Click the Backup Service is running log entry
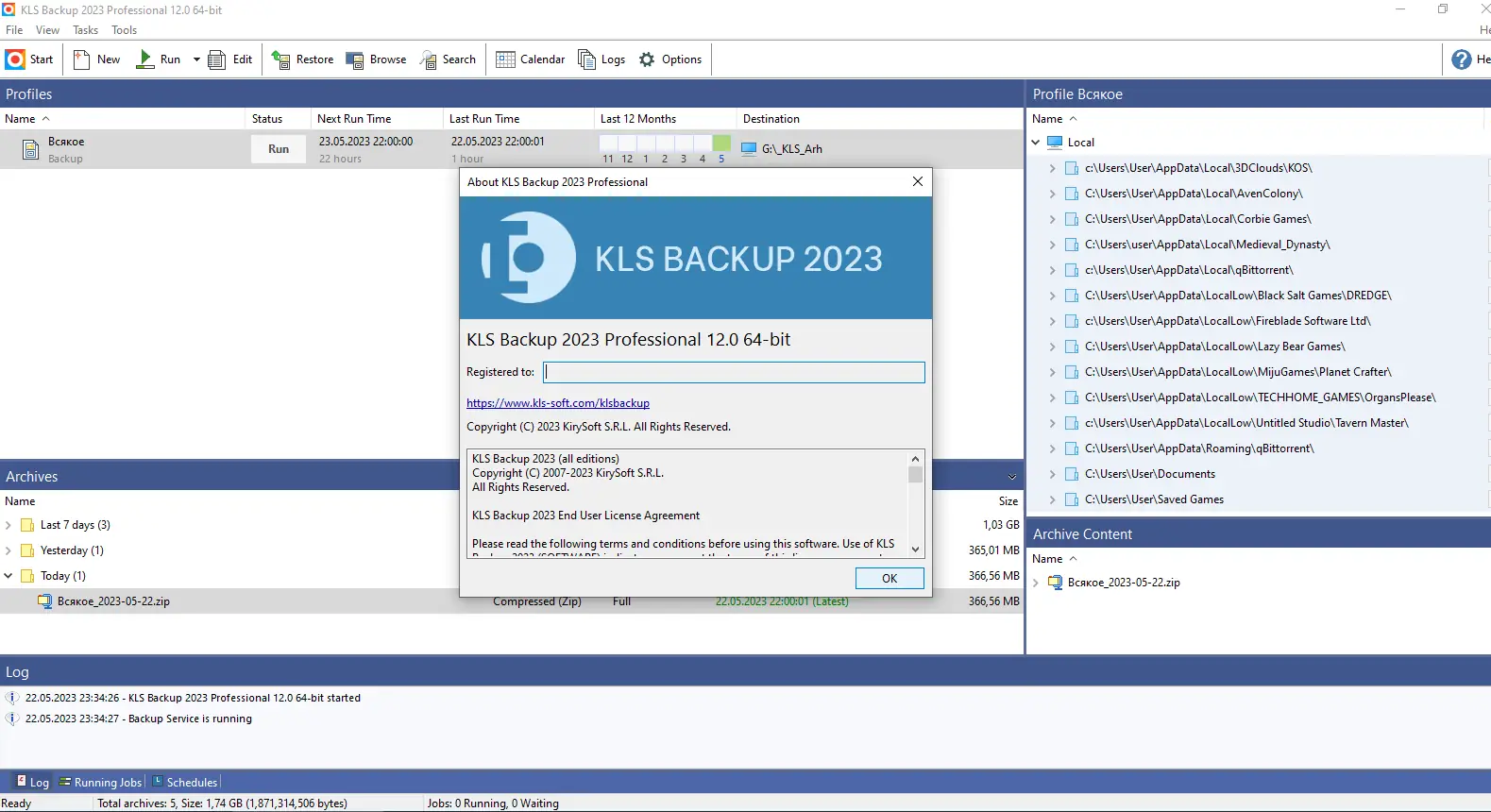Screen dimensions: 1491x812 pyautogui.click(x=139, y=719)
